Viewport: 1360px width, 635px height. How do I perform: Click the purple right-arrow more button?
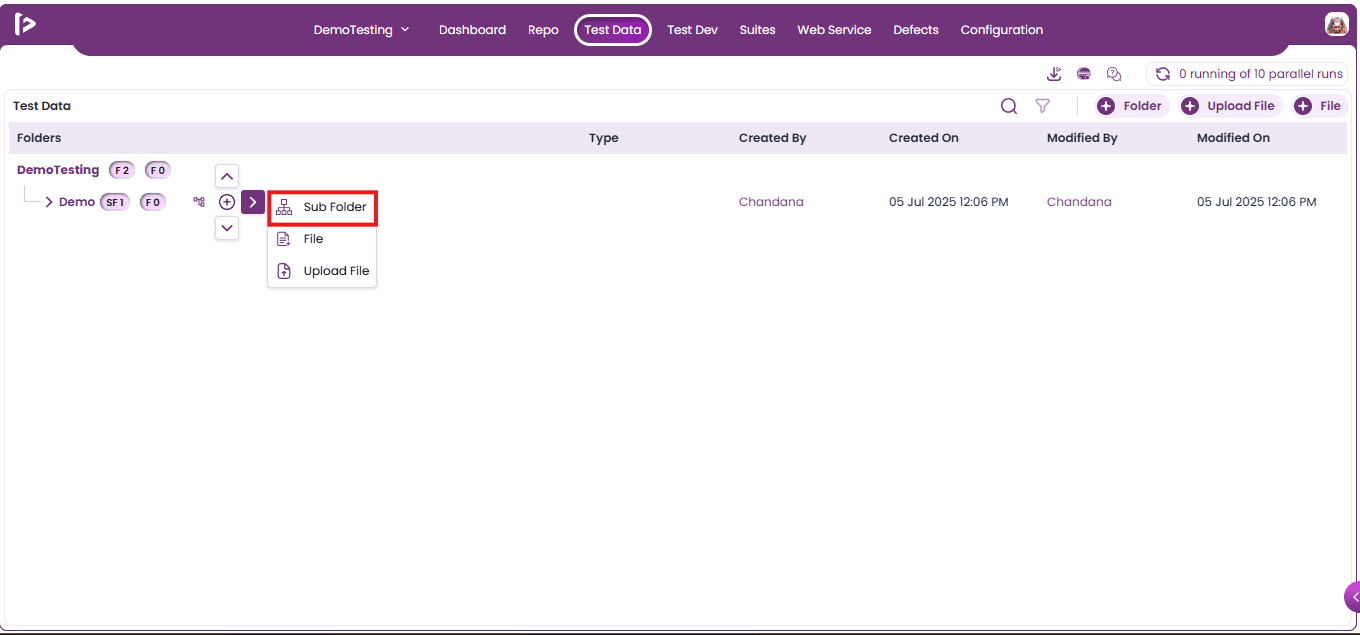(253, 202)
